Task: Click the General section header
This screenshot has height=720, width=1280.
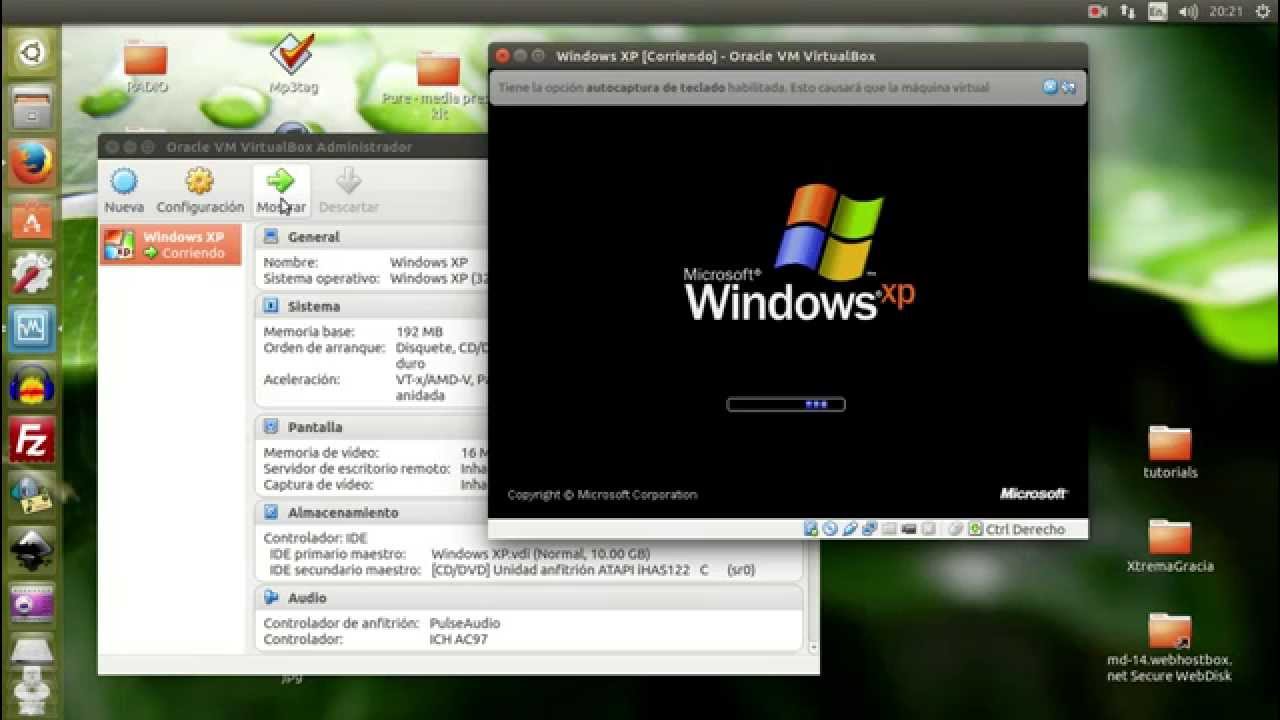Action: coord(314,237)
